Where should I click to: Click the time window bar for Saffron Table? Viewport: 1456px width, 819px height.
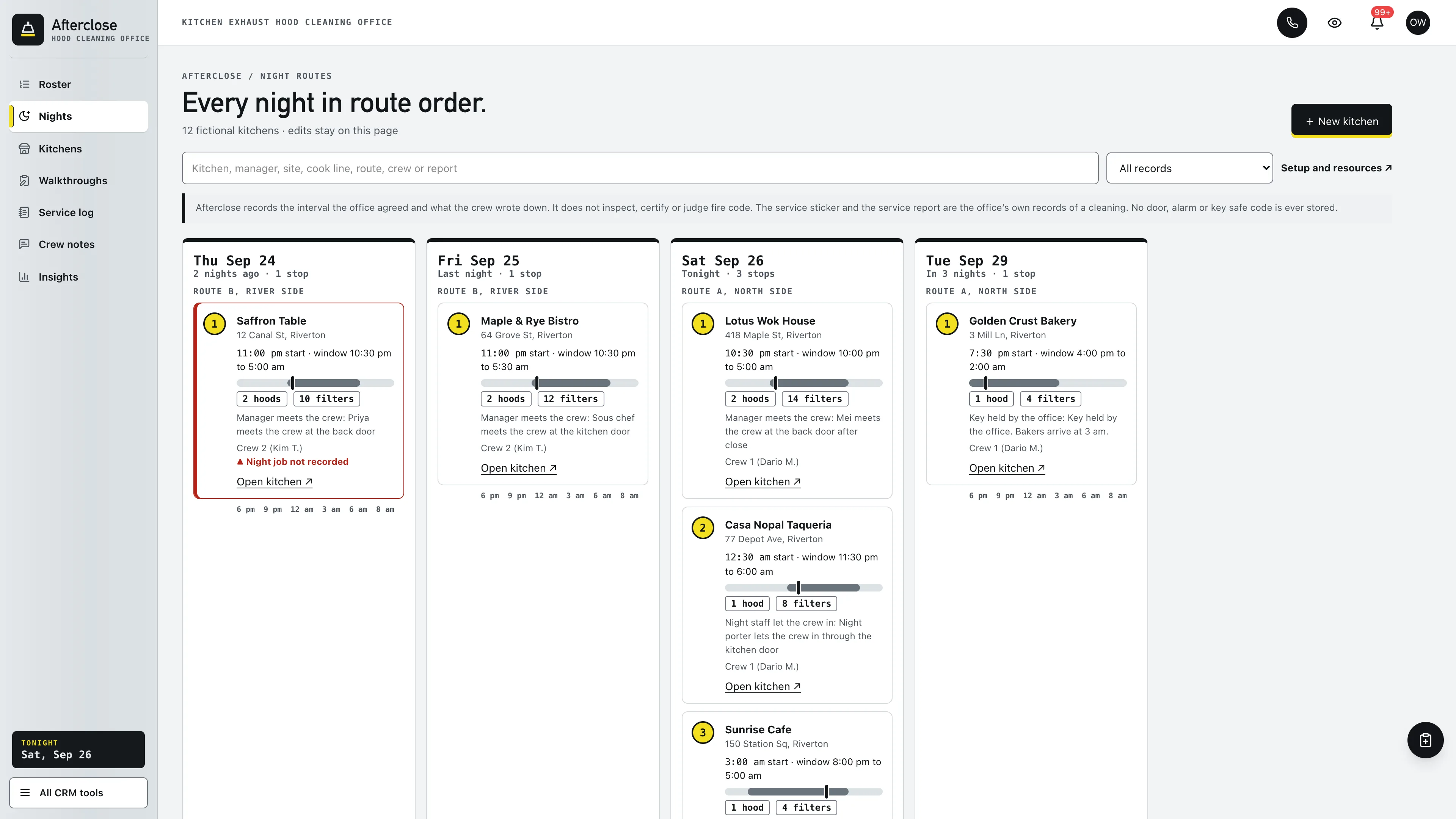[x=315, y=383]
